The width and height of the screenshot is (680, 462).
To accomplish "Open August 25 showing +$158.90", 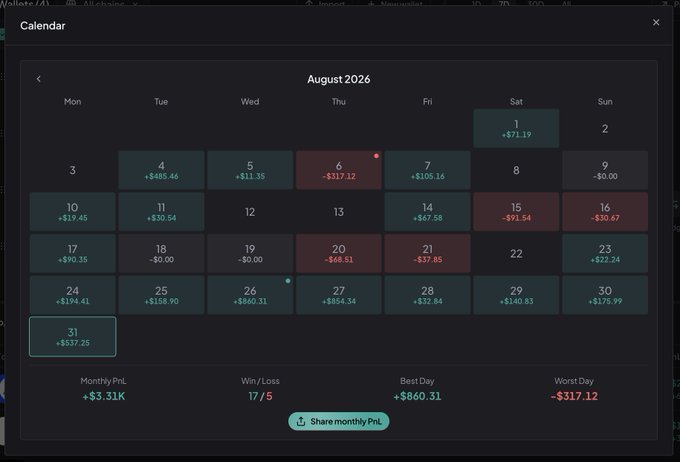I will 161,295.
